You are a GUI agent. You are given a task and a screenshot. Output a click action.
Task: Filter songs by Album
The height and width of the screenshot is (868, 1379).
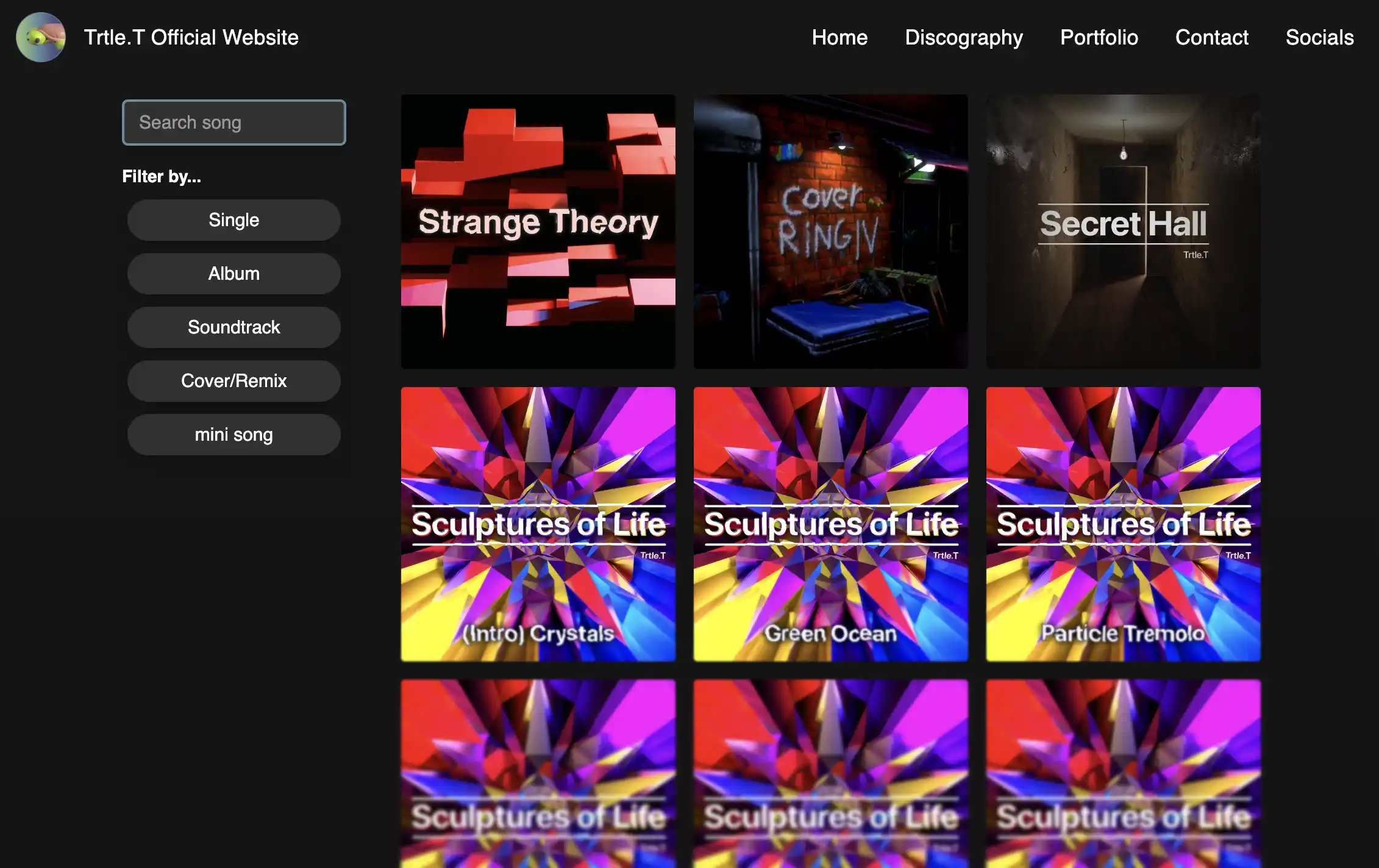click(234, 274)
